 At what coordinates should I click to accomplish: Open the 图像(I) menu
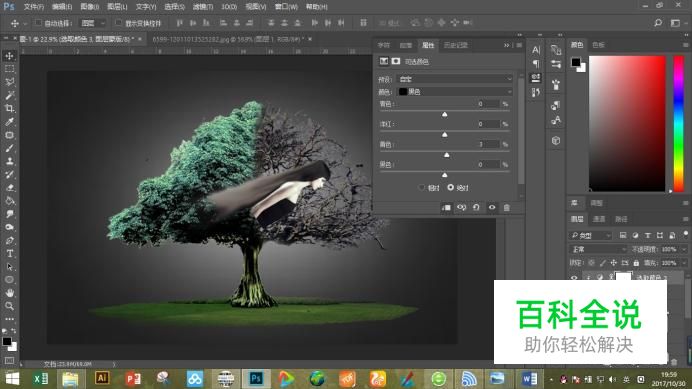90,7
